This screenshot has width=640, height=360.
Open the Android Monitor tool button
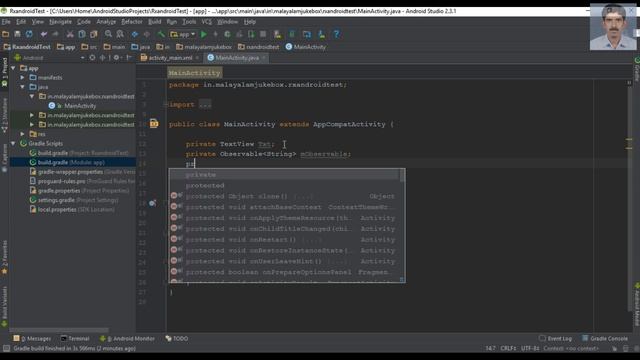(127, 338)
